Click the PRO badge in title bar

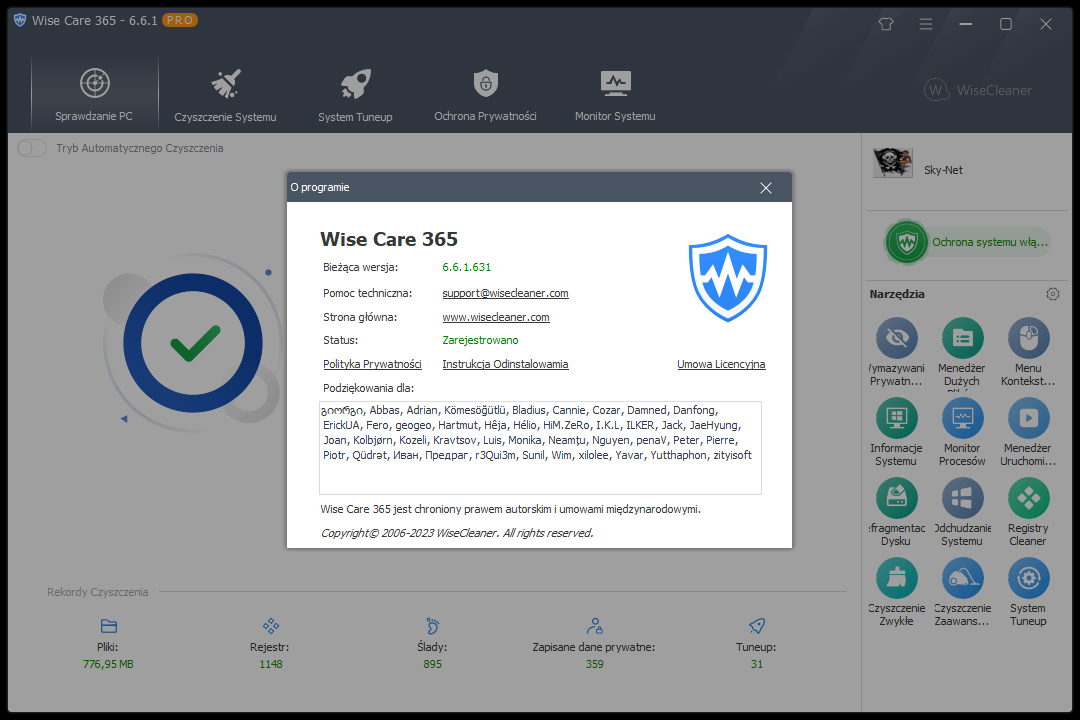(x=180, y=21)
